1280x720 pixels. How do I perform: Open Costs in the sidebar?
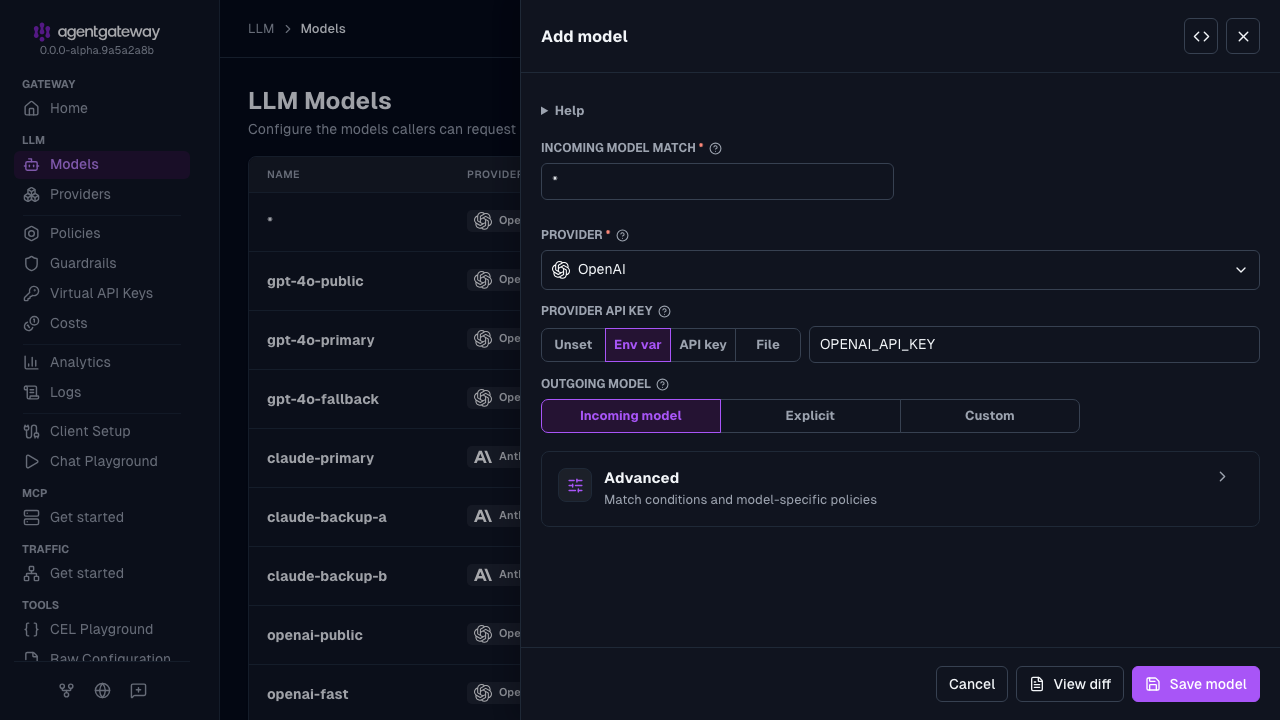coord(102,323)
